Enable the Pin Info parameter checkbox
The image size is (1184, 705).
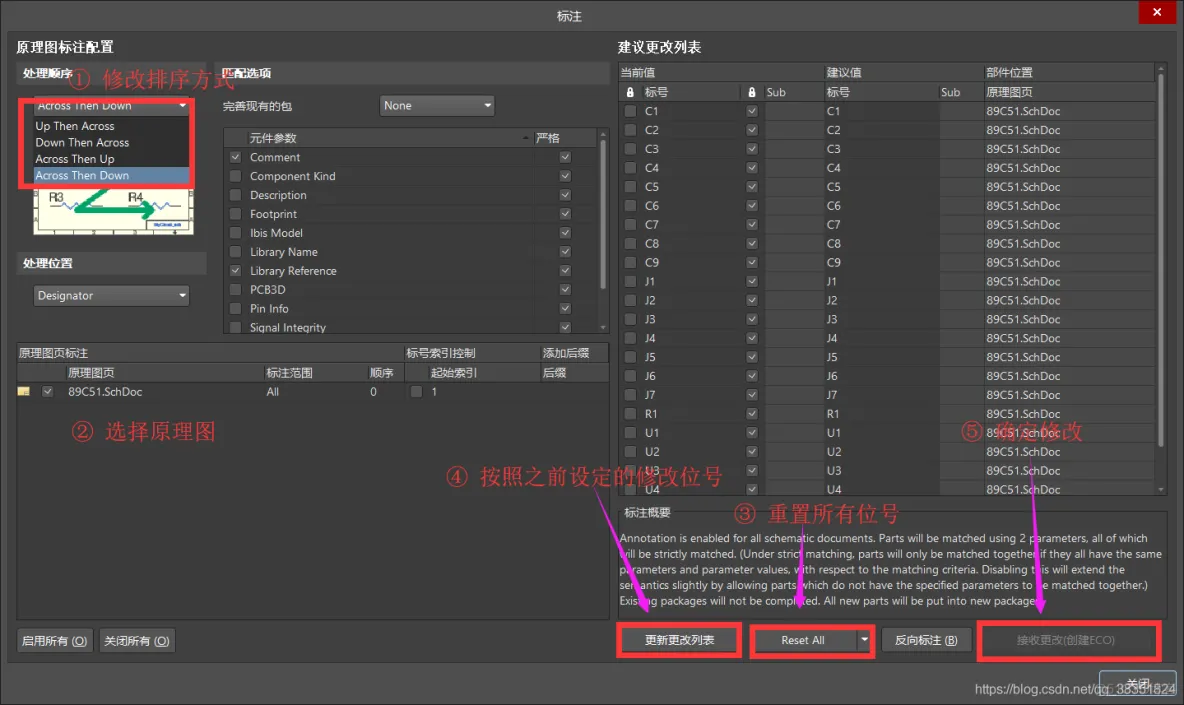[236, 308]
